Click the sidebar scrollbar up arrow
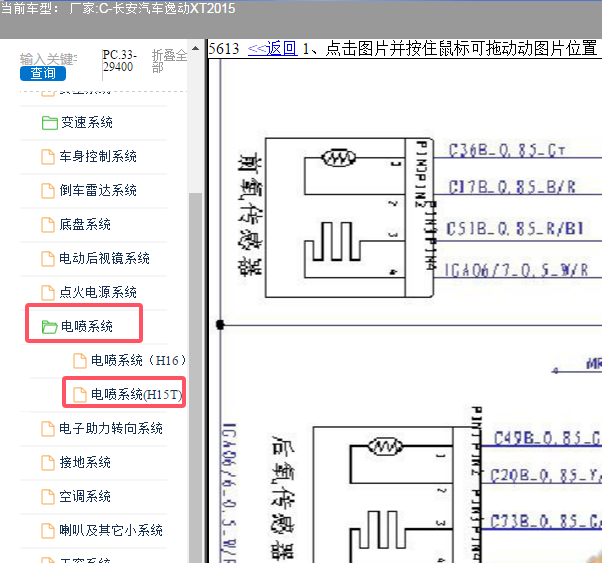Viewport: 602px width, 563px height. click(195, 48)
